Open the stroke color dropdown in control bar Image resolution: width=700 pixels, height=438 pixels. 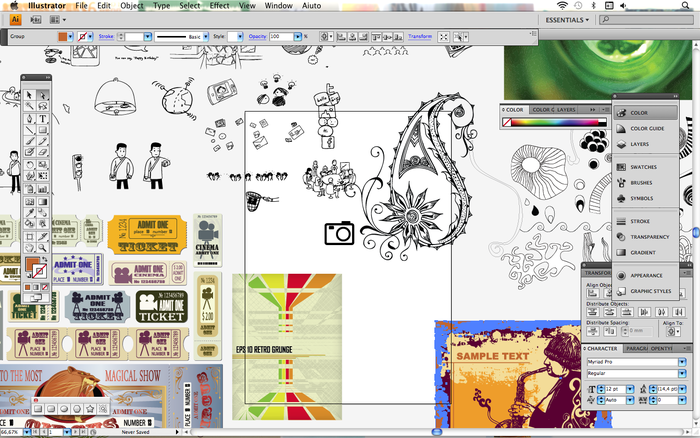[90, 37]
